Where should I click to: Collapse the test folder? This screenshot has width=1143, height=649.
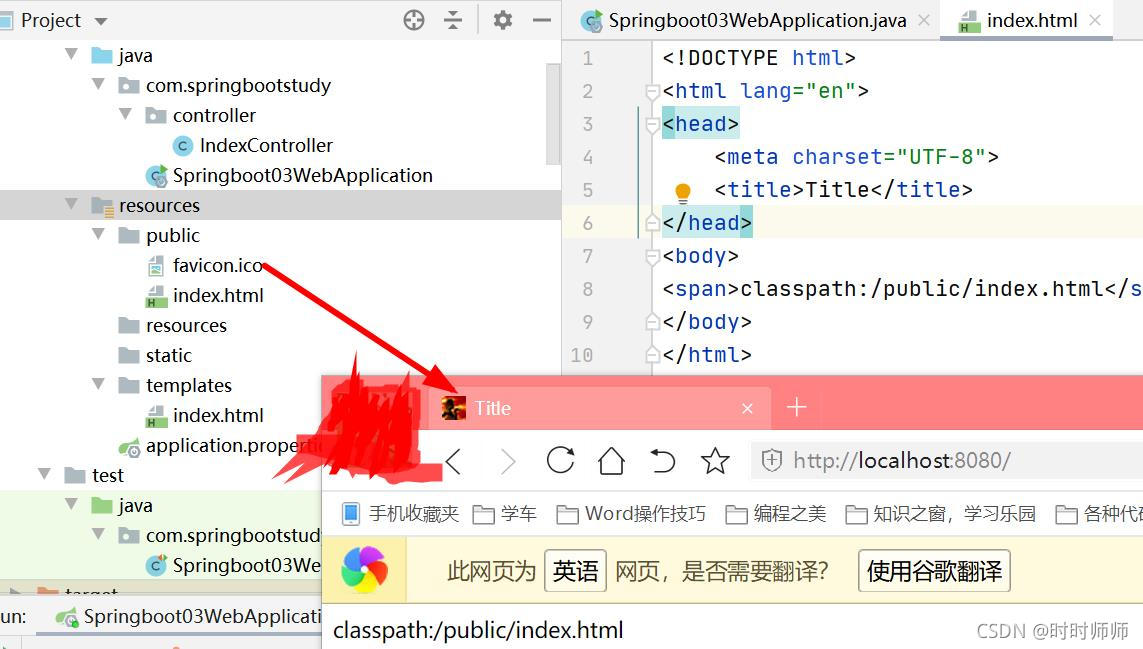pos(44,474)
